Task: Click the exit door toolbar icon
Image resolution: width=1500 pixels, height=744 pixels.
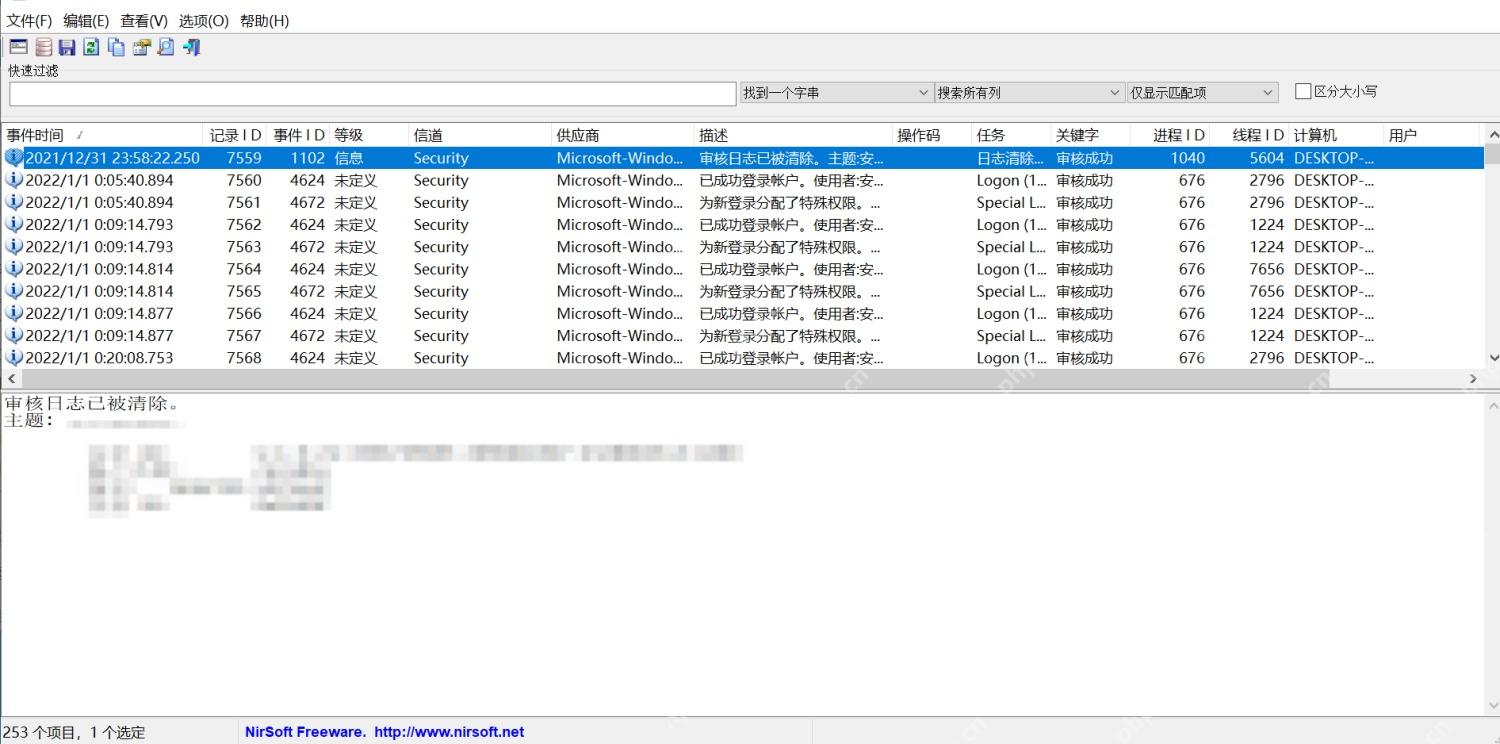Action: [x=192, y=47]
